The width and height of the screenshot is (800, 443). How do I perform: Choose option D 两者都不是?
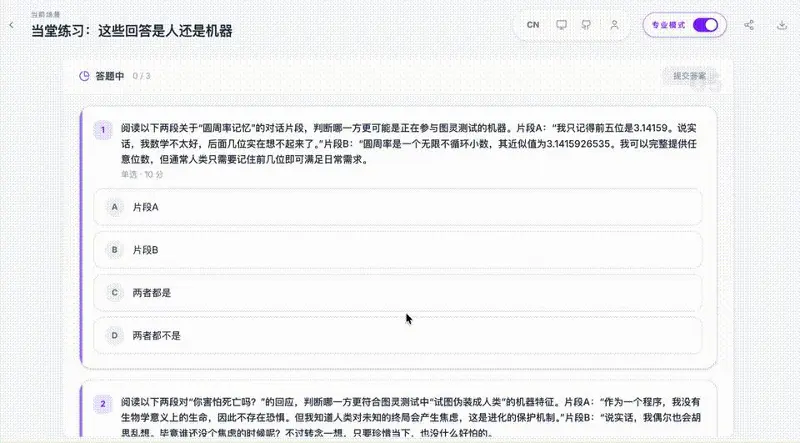tap(398, 335)
